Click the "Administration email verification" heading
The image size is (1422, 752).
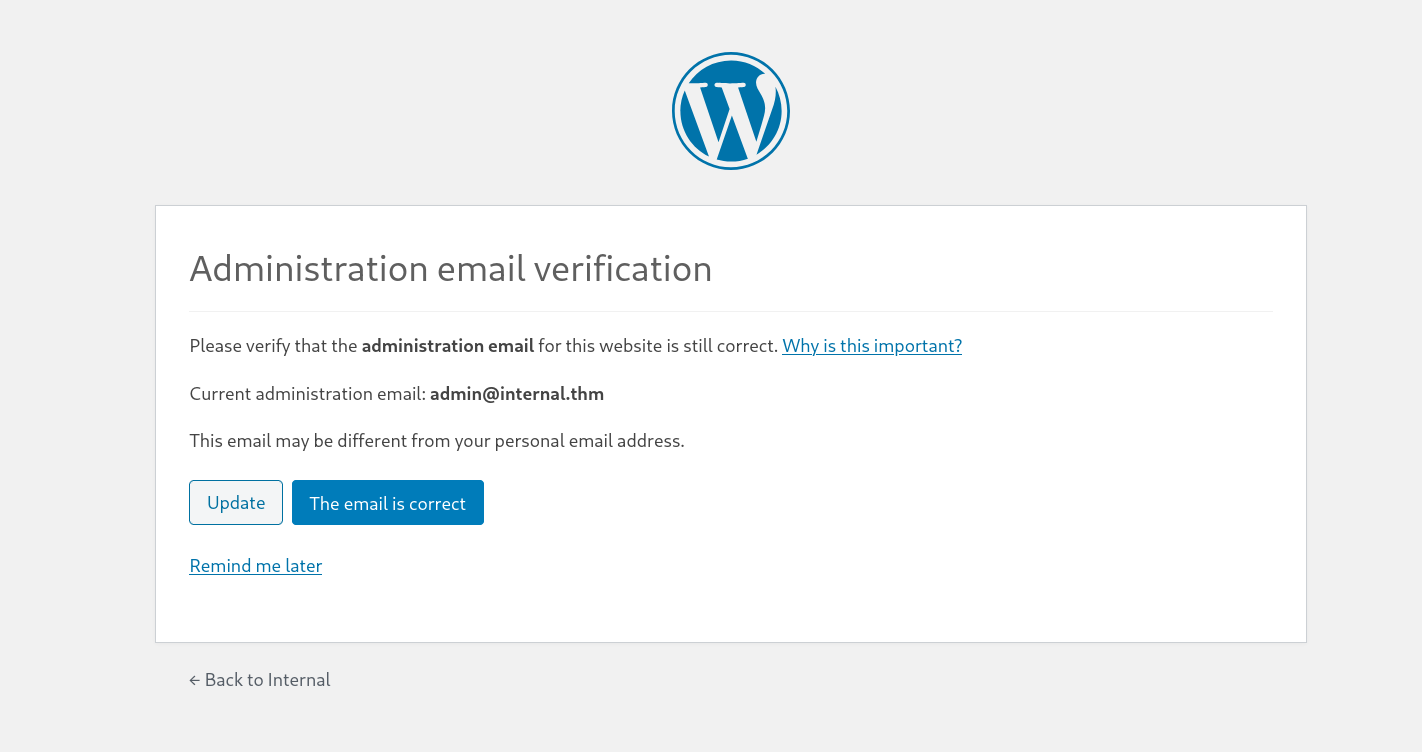click(x=451, y=269)
